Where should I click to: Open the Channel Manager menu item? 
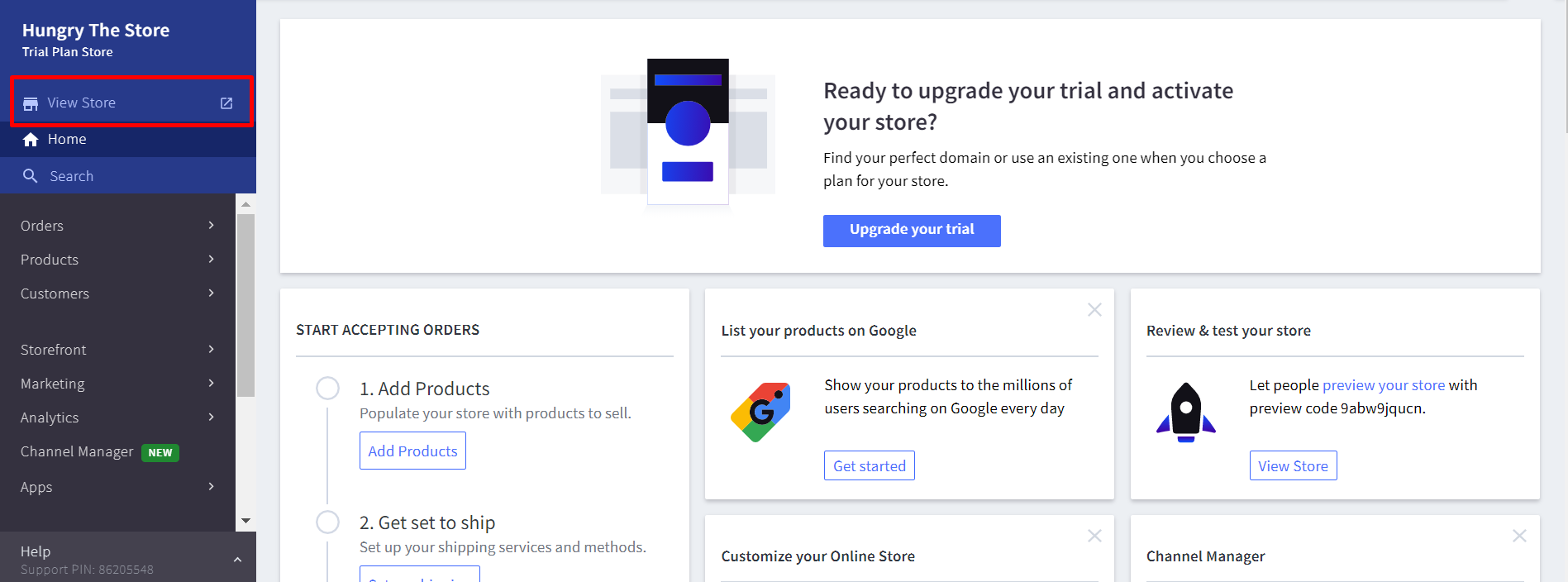(x=77, y=452)
